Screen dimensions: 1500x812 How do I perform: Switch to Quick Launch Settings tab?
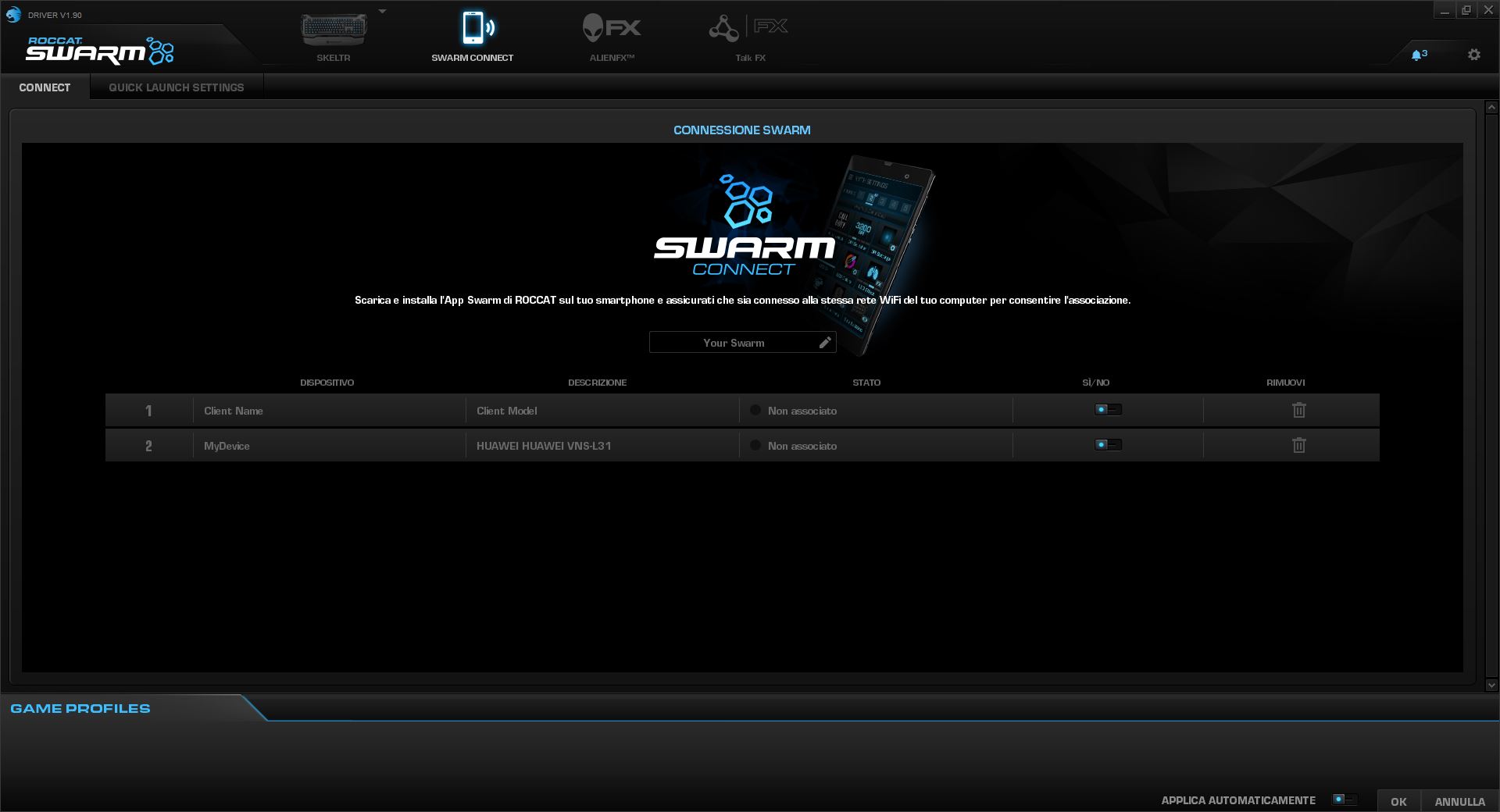[176, 87]
